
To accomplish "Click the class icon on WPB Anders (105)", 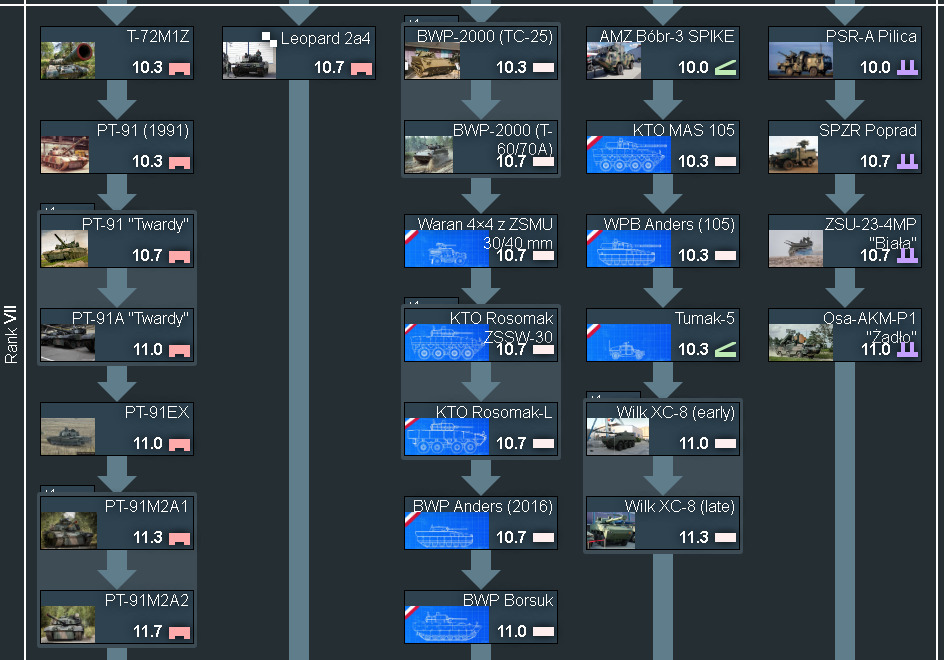I will point(725,255).
